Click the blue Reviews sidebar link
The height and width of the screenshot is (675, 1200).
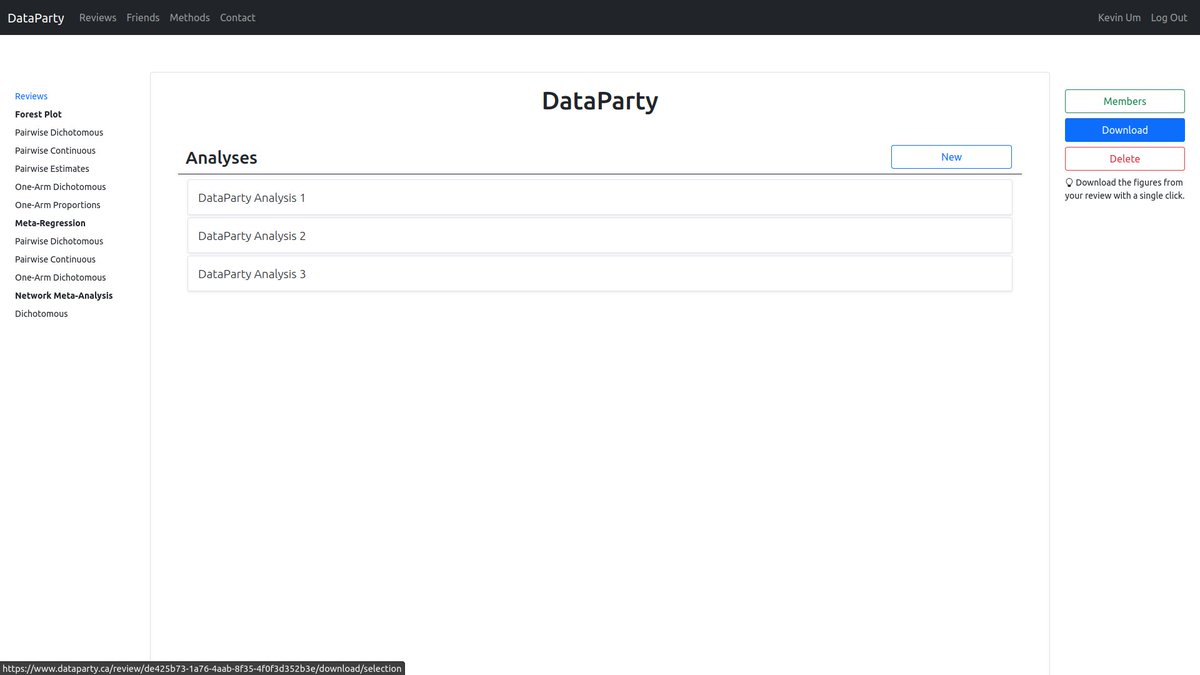[31, 96]
